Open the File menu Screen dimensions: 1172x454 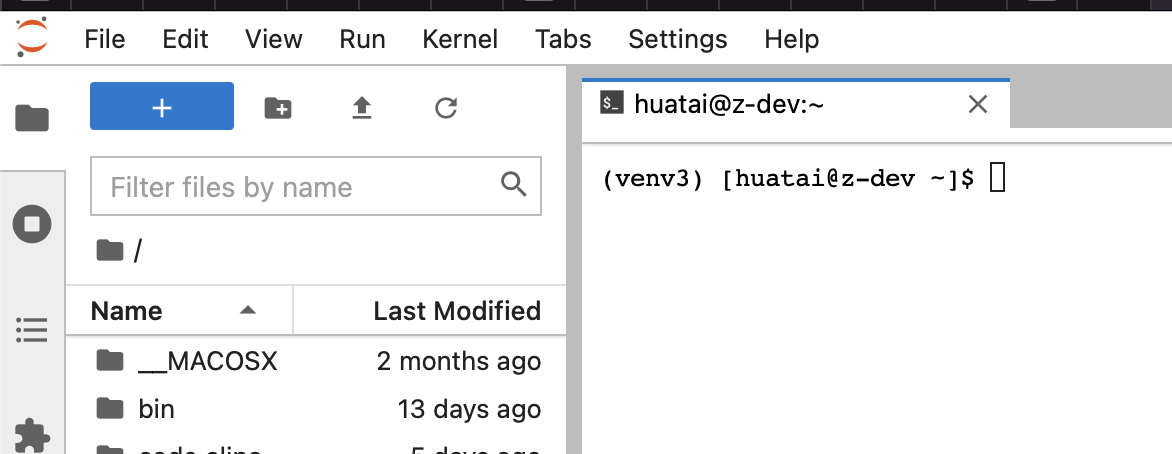[105, 39]
